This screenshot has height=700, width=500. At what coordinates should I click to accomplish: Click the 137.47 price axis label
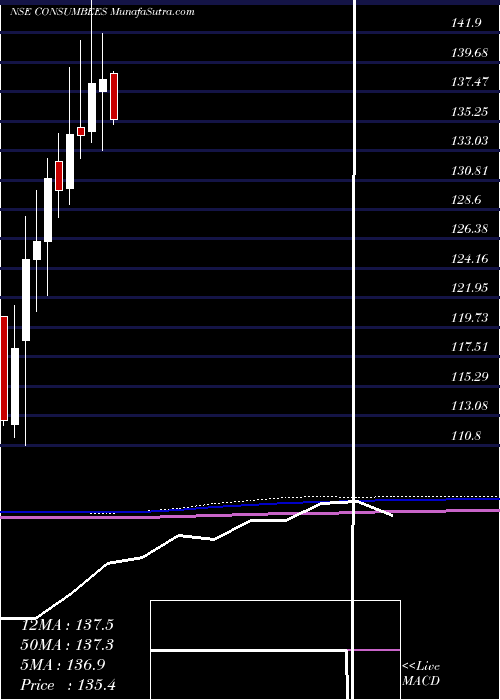(x=469, y=82)
